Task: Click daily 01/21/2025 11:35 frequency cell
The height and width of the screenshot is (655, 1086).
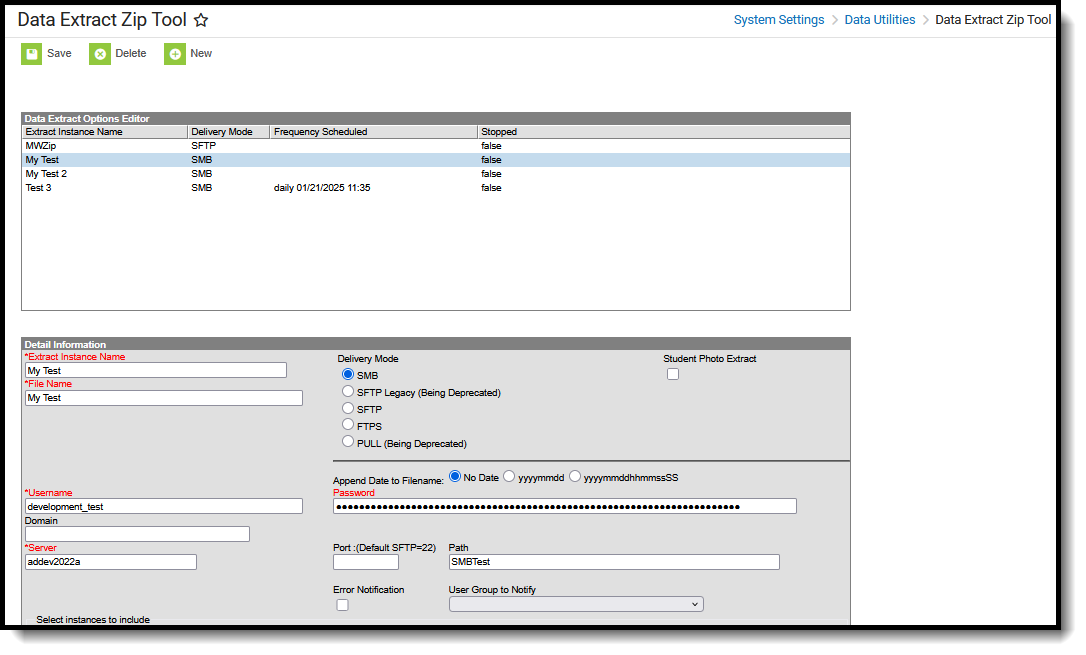Action: (x=322, y=188)
